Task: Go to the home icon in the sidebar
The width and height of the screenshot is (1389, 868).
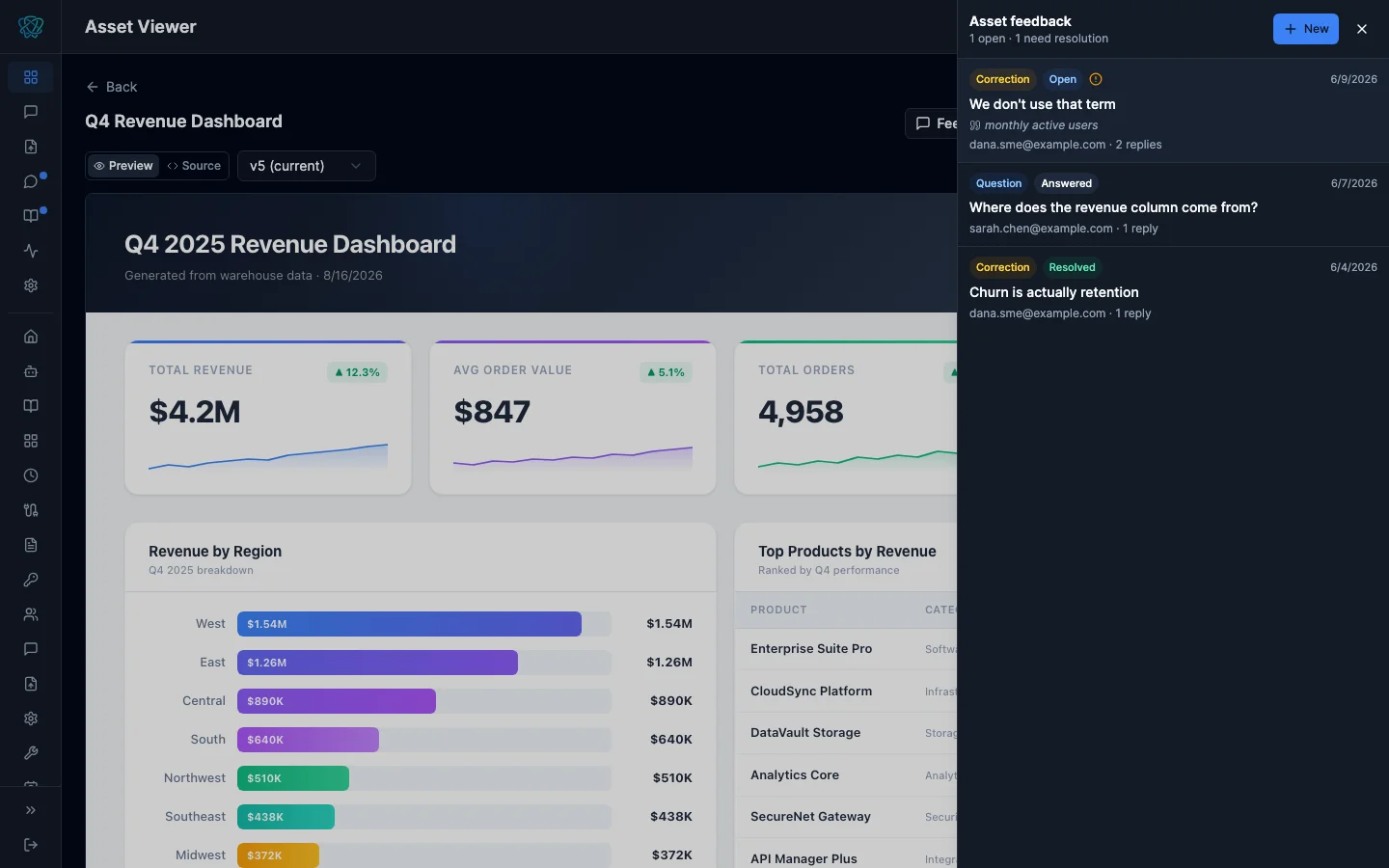Action: click(31, 337)
